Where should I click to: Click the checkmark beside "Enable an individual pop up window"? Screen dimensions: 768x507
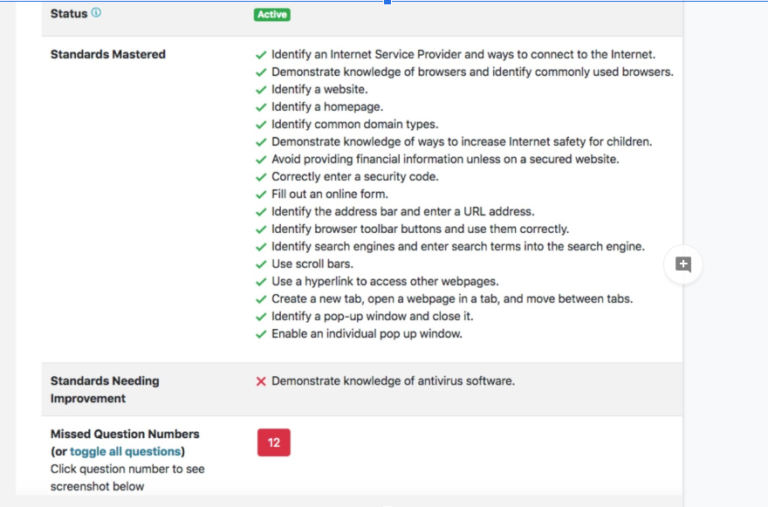pos(261,334)
